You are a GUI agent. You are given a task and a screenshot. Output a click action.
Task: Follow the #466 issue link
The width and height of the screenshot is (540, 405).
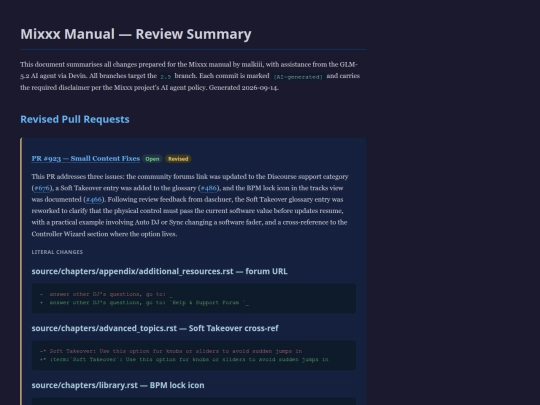94,199
